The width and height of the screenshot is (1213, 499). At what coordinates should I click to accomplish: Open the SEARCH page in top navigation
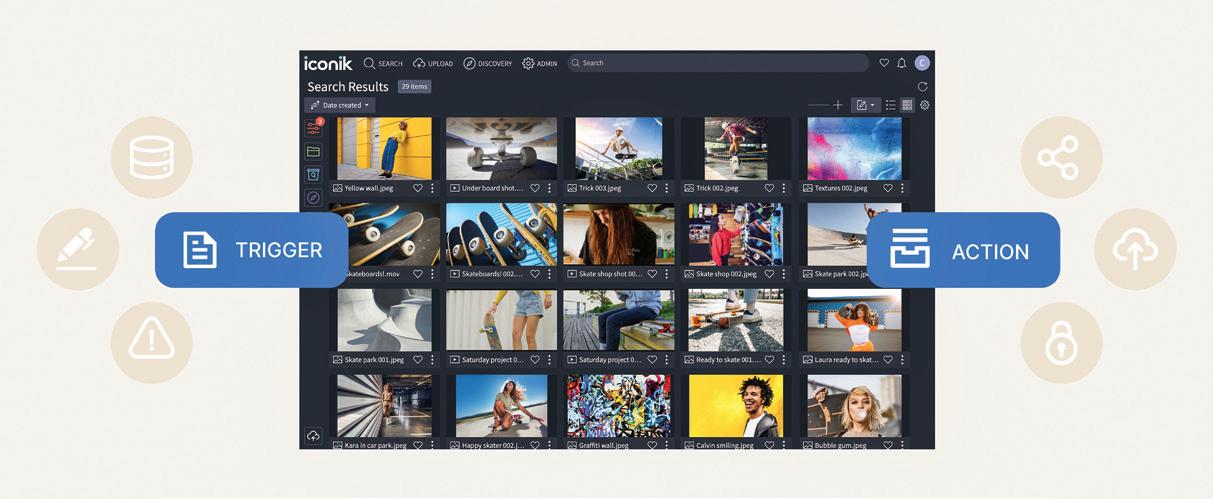coord(383,63)
